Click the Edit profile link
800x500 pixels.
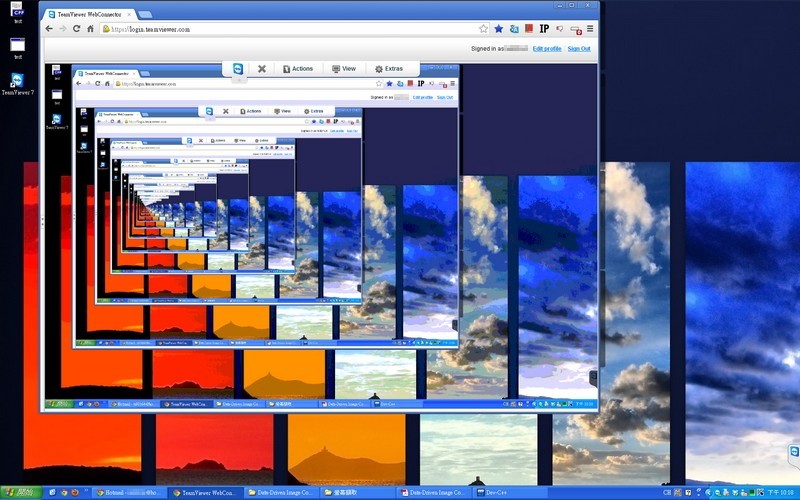tap(546, 48)
